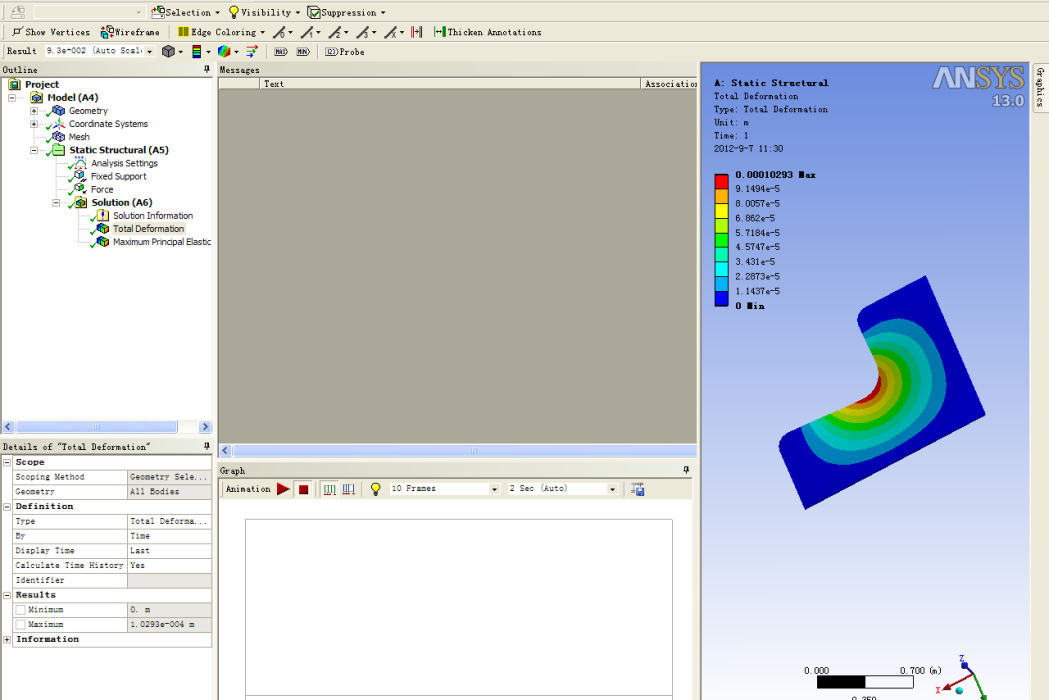Collapse the Results section in Details

click(x=7, y=595)
